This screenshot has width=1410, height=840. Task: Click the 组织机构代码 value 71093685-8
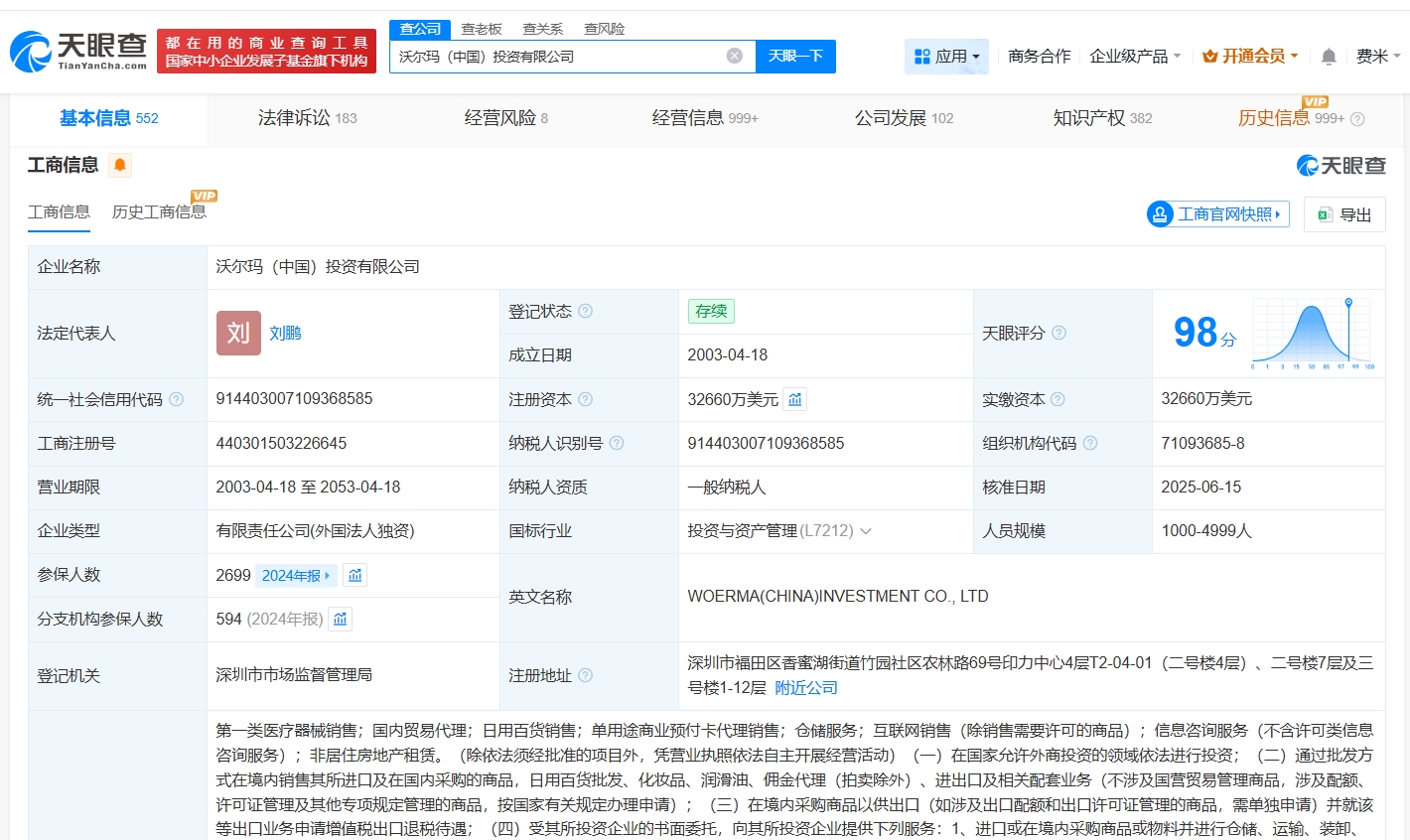coord(1202,443)
